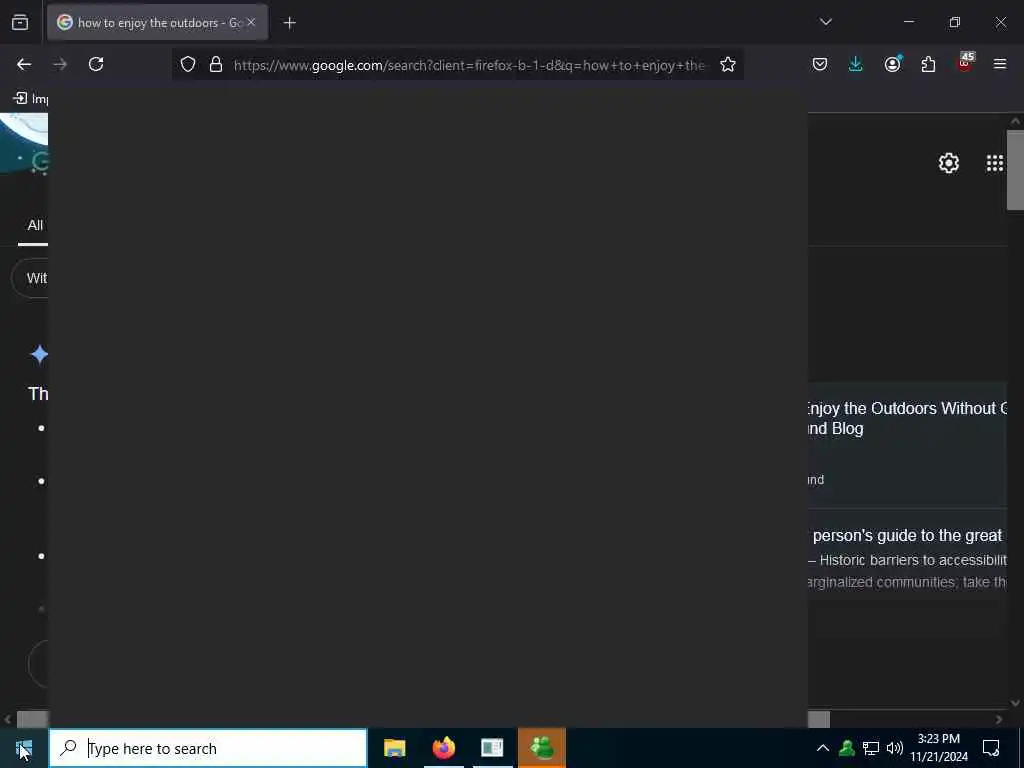Open Firefox View from the tab bar
The height and width of the screenshot is (768, 1024).
pos(20,23)
